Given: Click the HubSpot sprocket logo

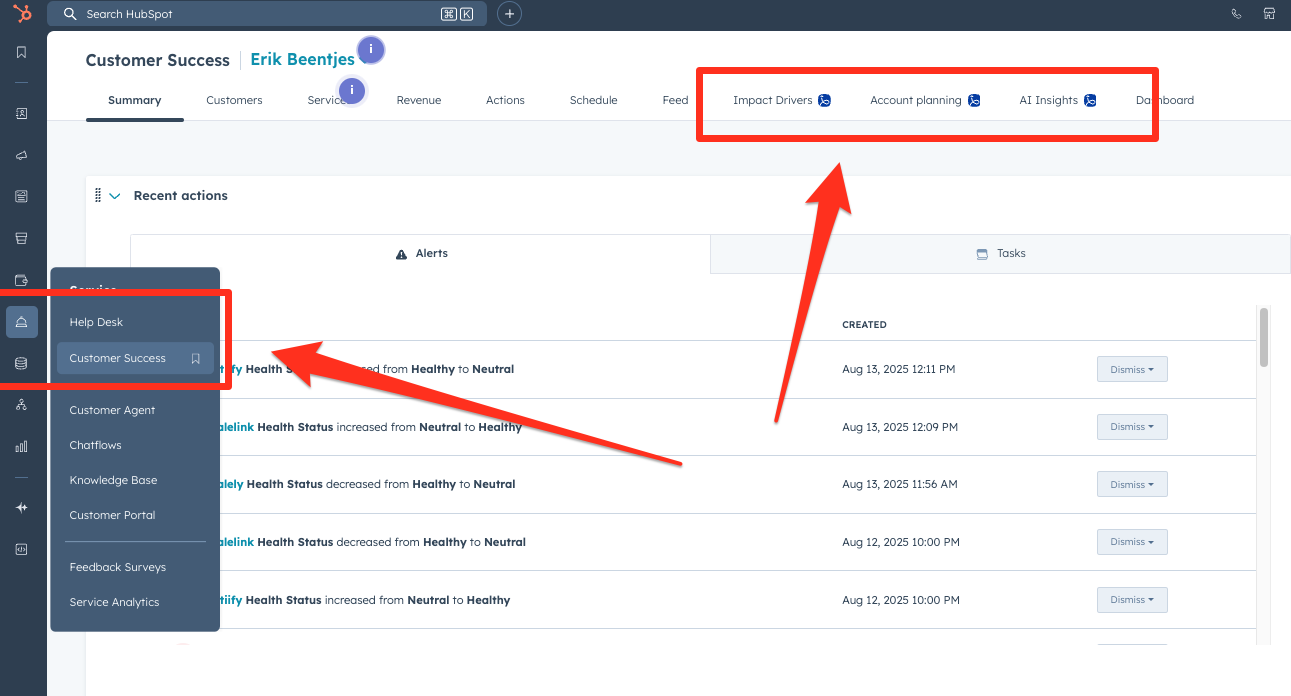Looking at the screenshot, I should point(22,14).
